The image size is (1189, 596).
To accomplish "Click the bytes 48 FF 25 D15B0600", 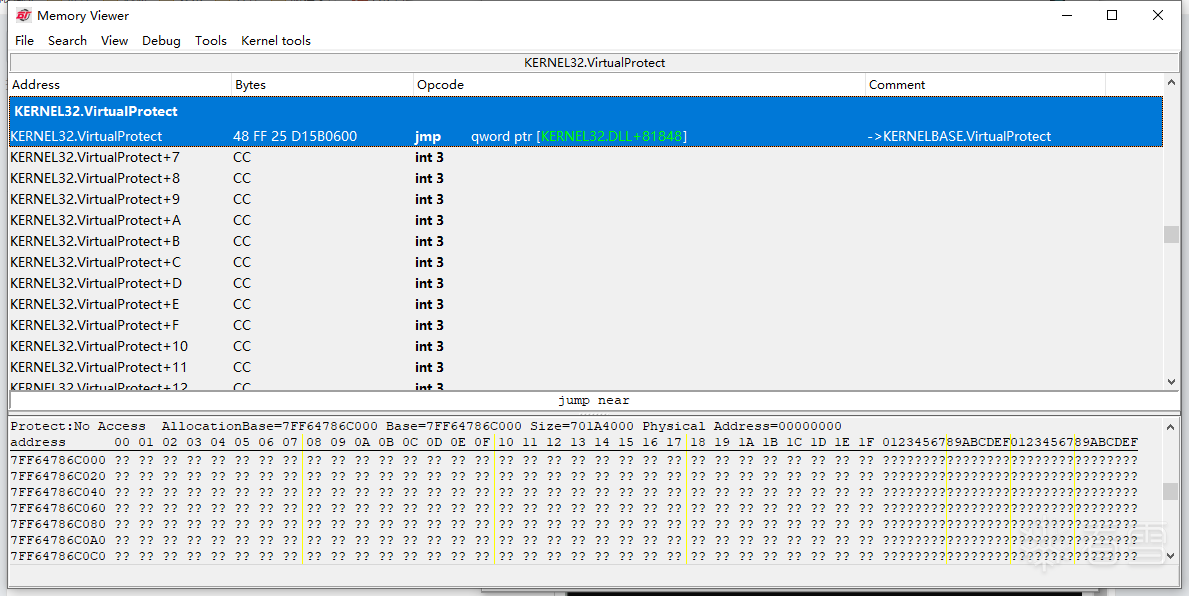I will click(x=295, y=136).
